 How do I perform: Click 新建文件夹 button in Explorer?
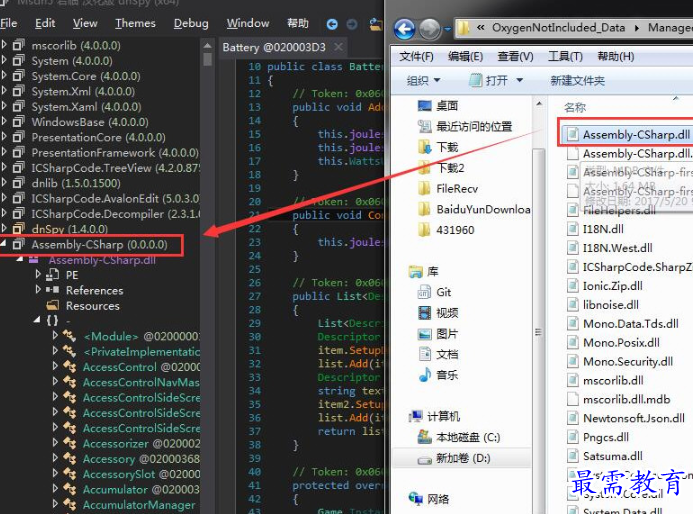577,80
